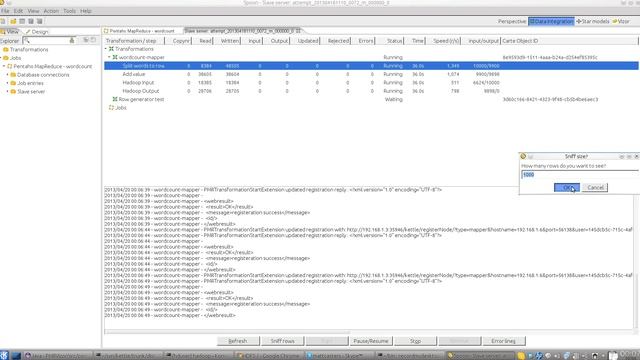Switch to Data Integration perspective
Image resolution: width=640 pixels, height=360 pixels.
click(551, 21)
